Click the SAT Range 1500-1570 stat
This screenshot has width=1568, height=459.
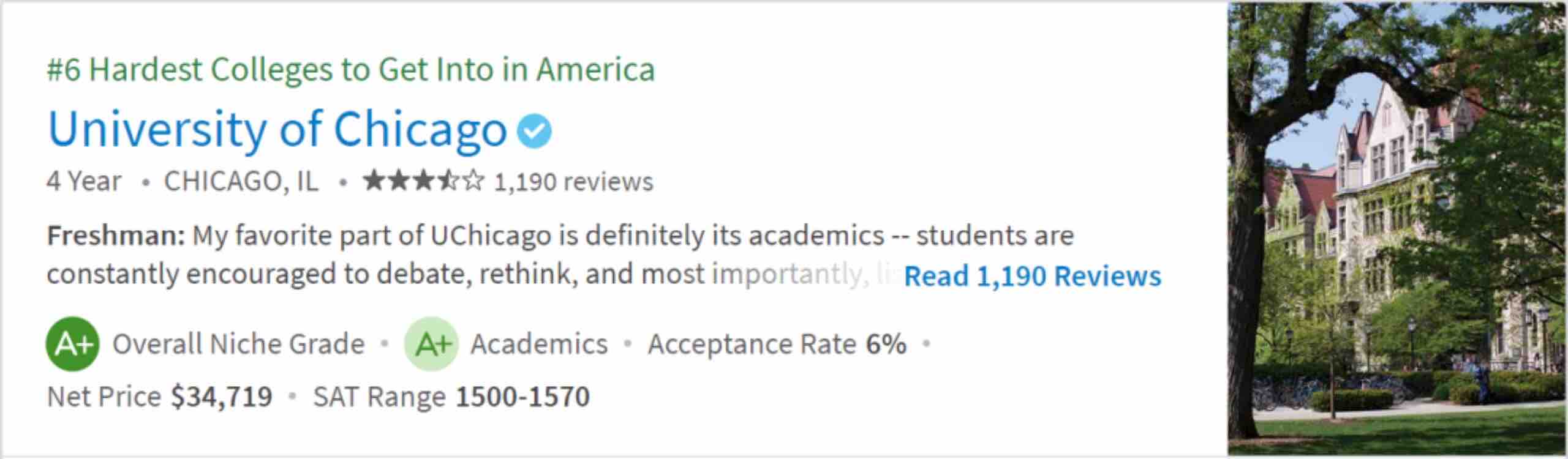coord(451,397)
